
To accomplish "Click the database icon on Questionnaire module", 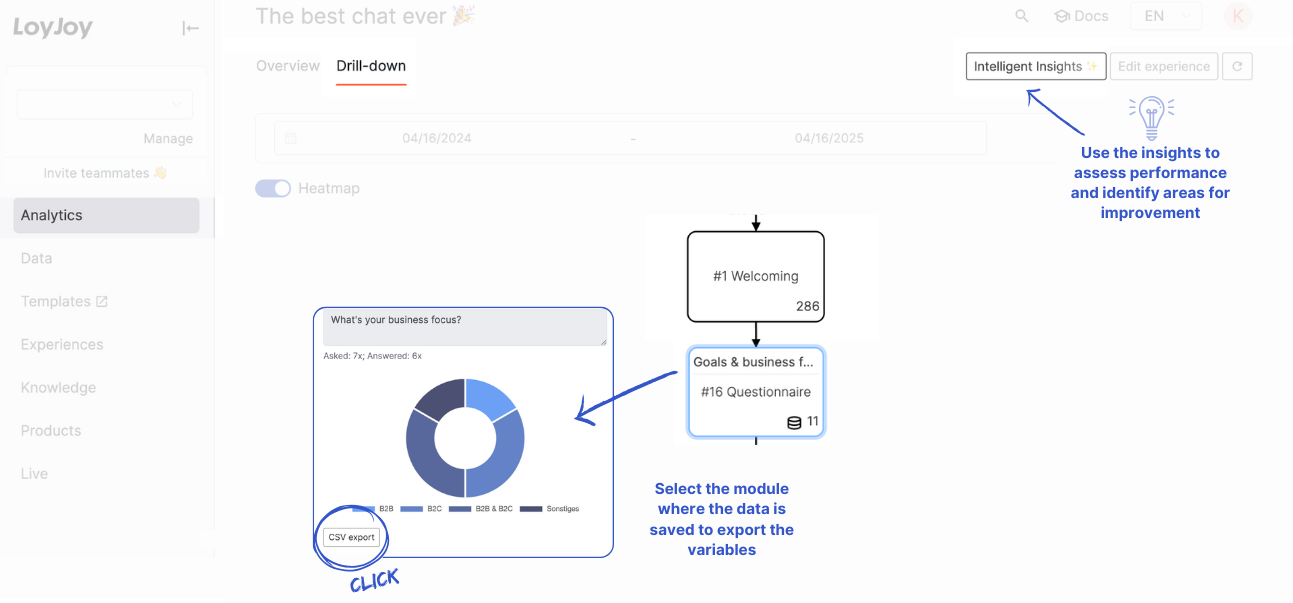I will (794, 422).
